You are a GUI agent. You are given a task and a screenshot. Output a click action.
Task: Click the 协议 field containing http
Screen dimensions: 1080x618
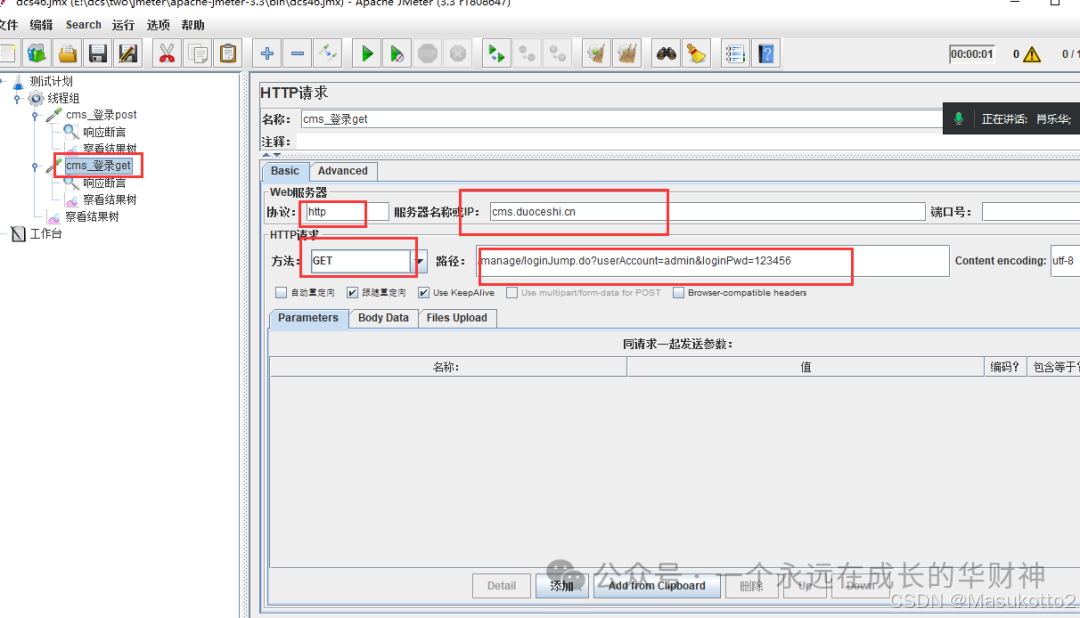pyautogui.click(x=347, y=212)
